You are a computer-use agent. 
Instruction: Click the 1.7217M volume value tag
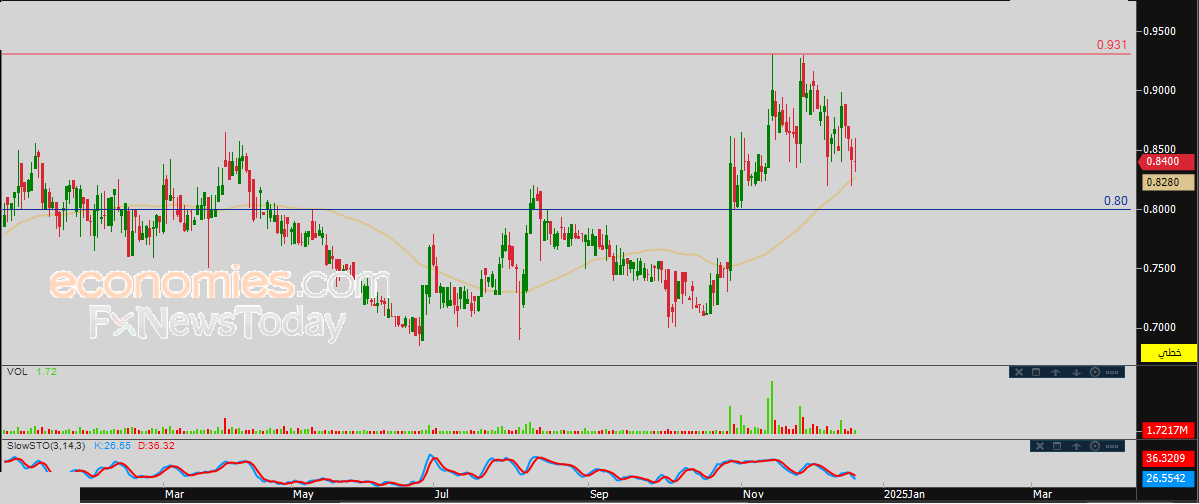point(1168,430)
